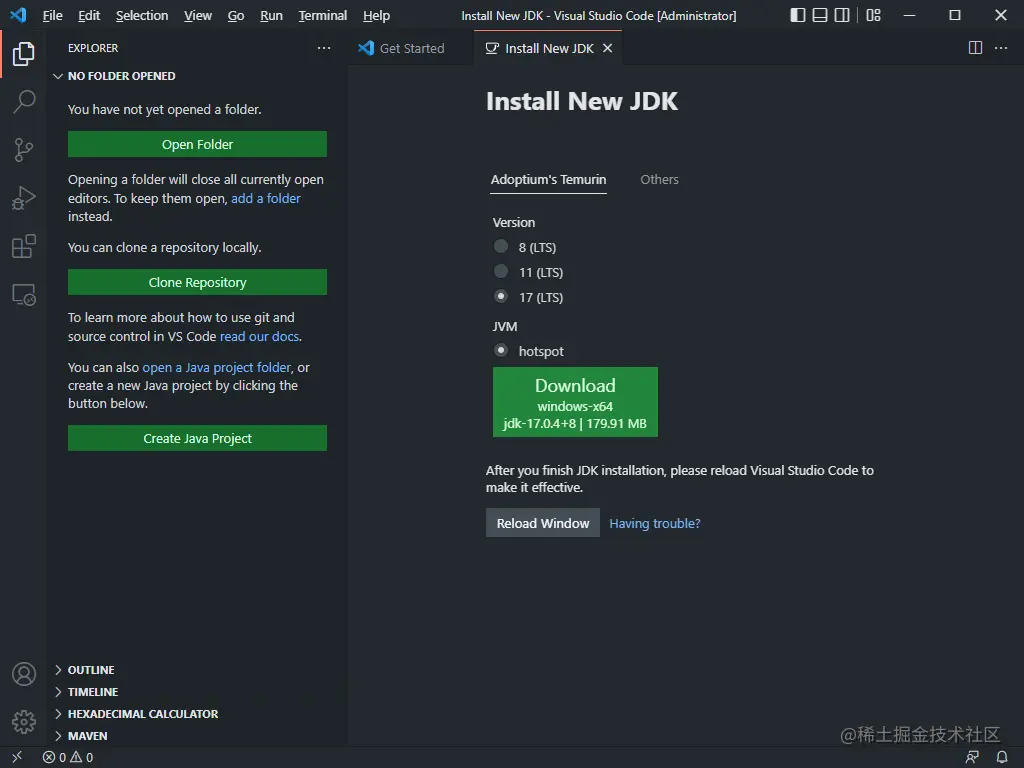Viewport: 1024px width, 768px height.
Task: Open the Source Control view icon
Action: pos(24,150)
